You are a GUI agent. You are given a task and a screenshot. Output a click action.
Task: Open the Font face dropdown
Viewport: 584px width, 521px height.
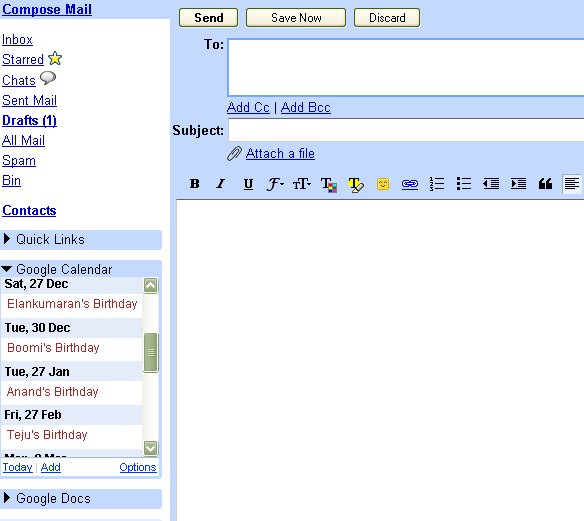(x=275, y=184)
